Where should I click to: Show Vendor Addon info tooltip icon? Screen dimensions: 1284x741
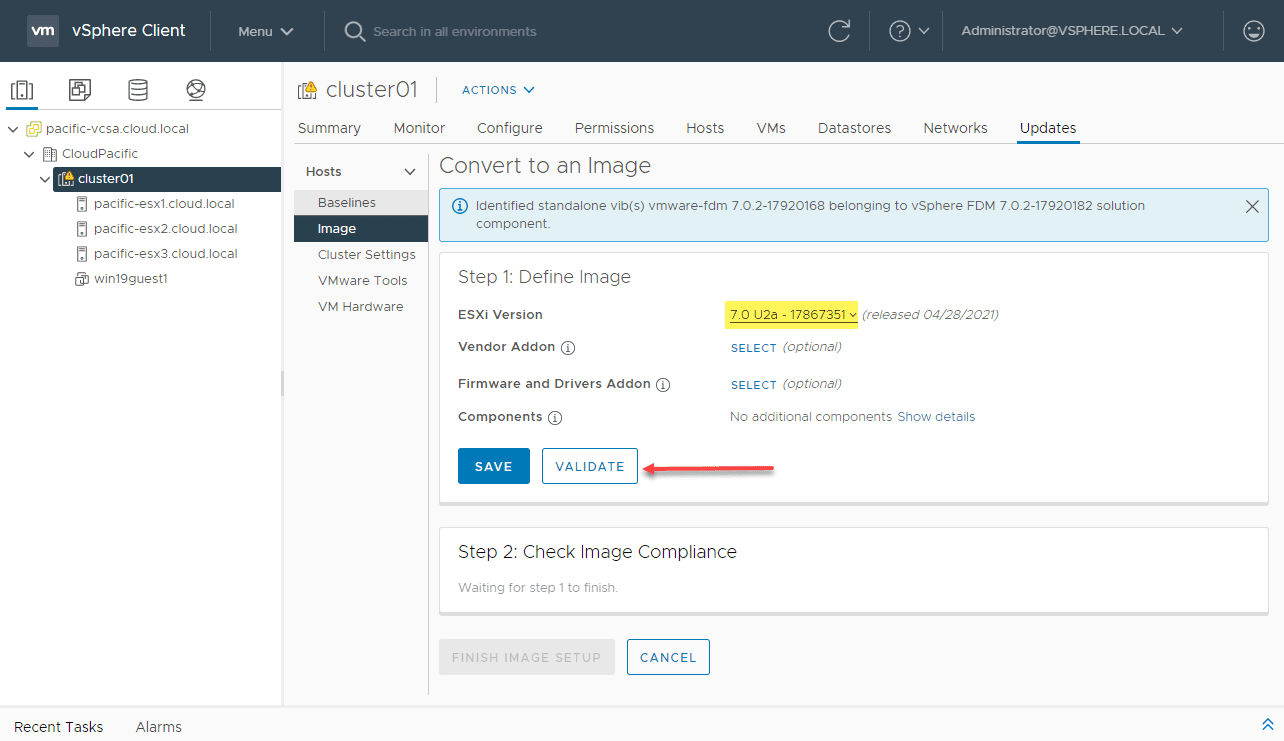point(568,348)
